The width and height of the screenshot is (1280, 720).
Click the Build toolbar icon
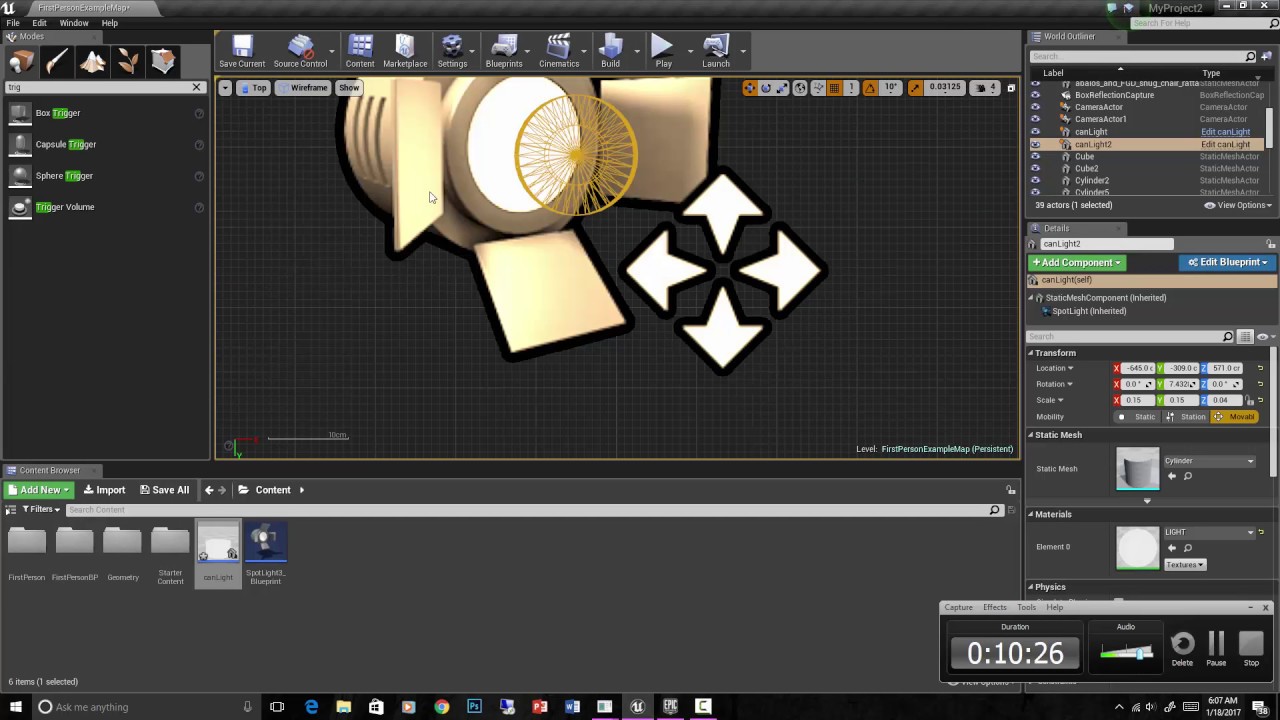pyautogui.click(x=610, y=51)
